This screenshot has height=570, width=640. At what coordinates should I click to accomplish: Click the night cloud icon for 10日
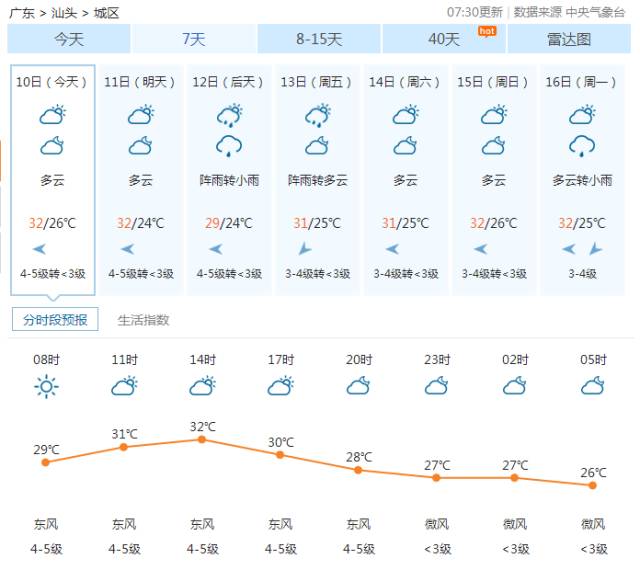(x=52, y=146)
